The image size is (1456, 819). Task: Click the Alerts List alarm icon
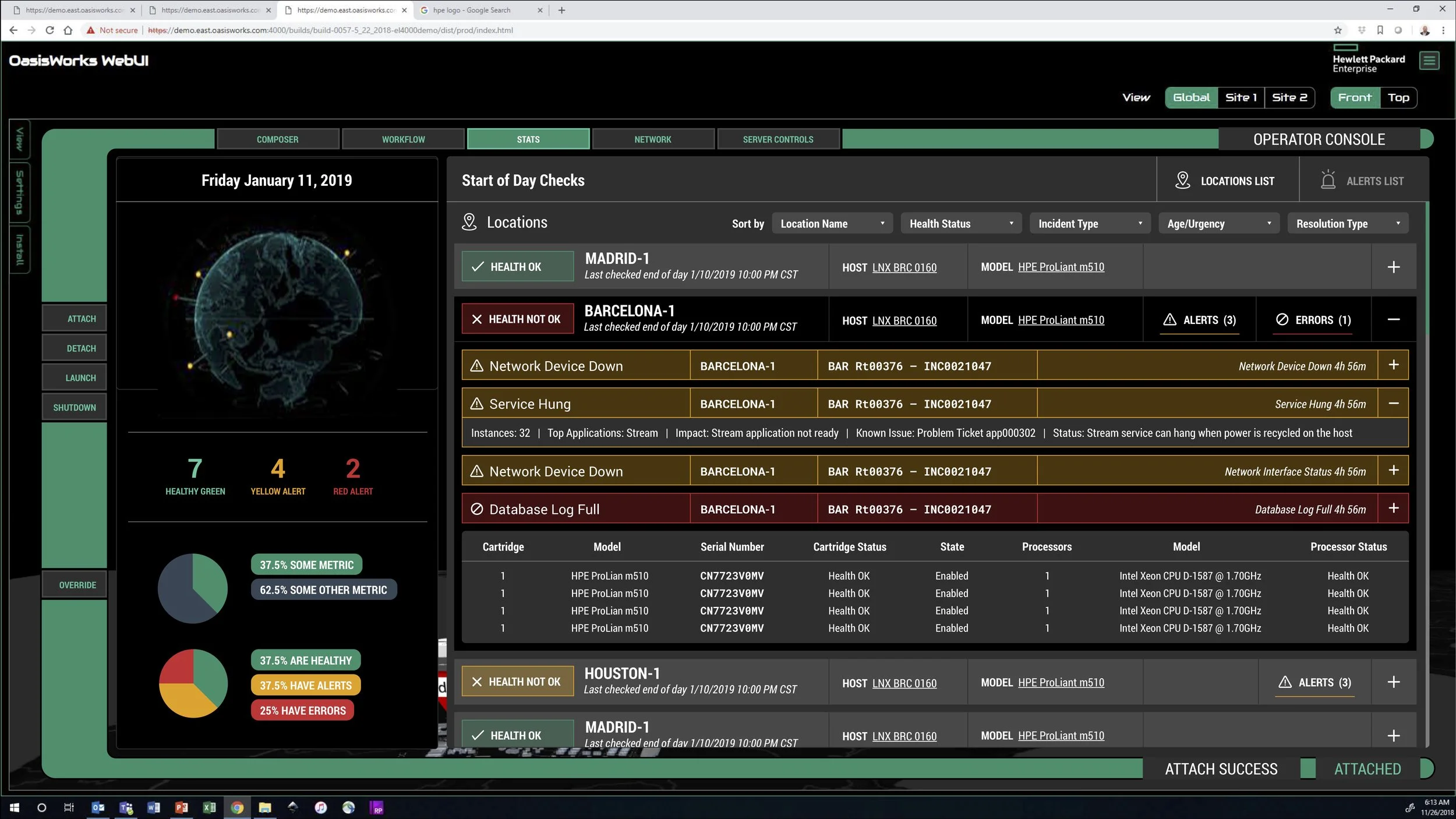pyautogui.click(x=1328, y=181)
